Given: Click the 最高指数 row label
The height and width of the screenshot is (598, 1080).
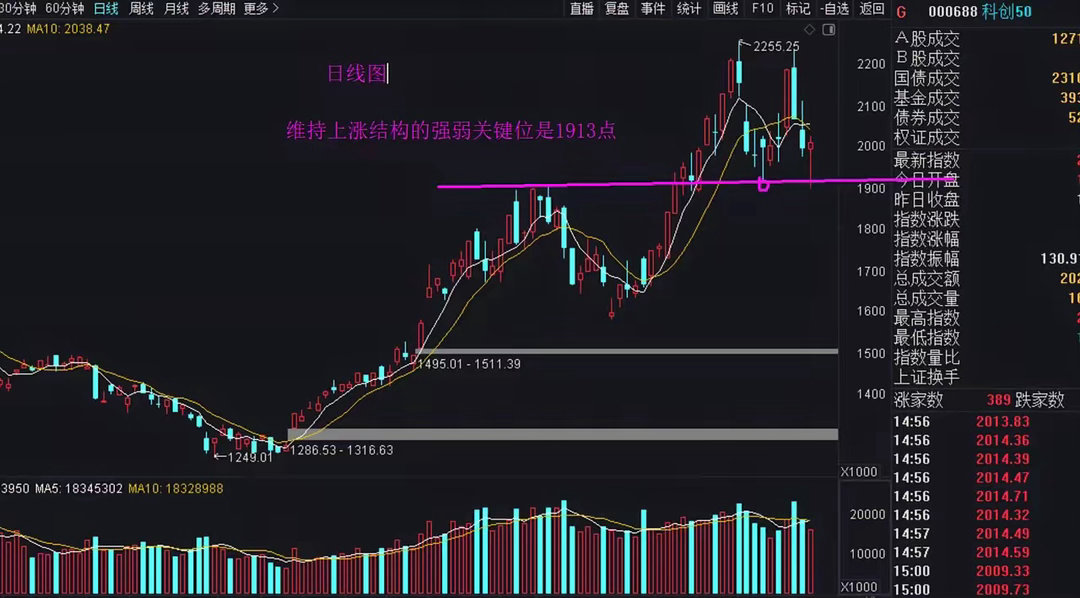Looking at the screenshot, I should (x=926, y=318).
